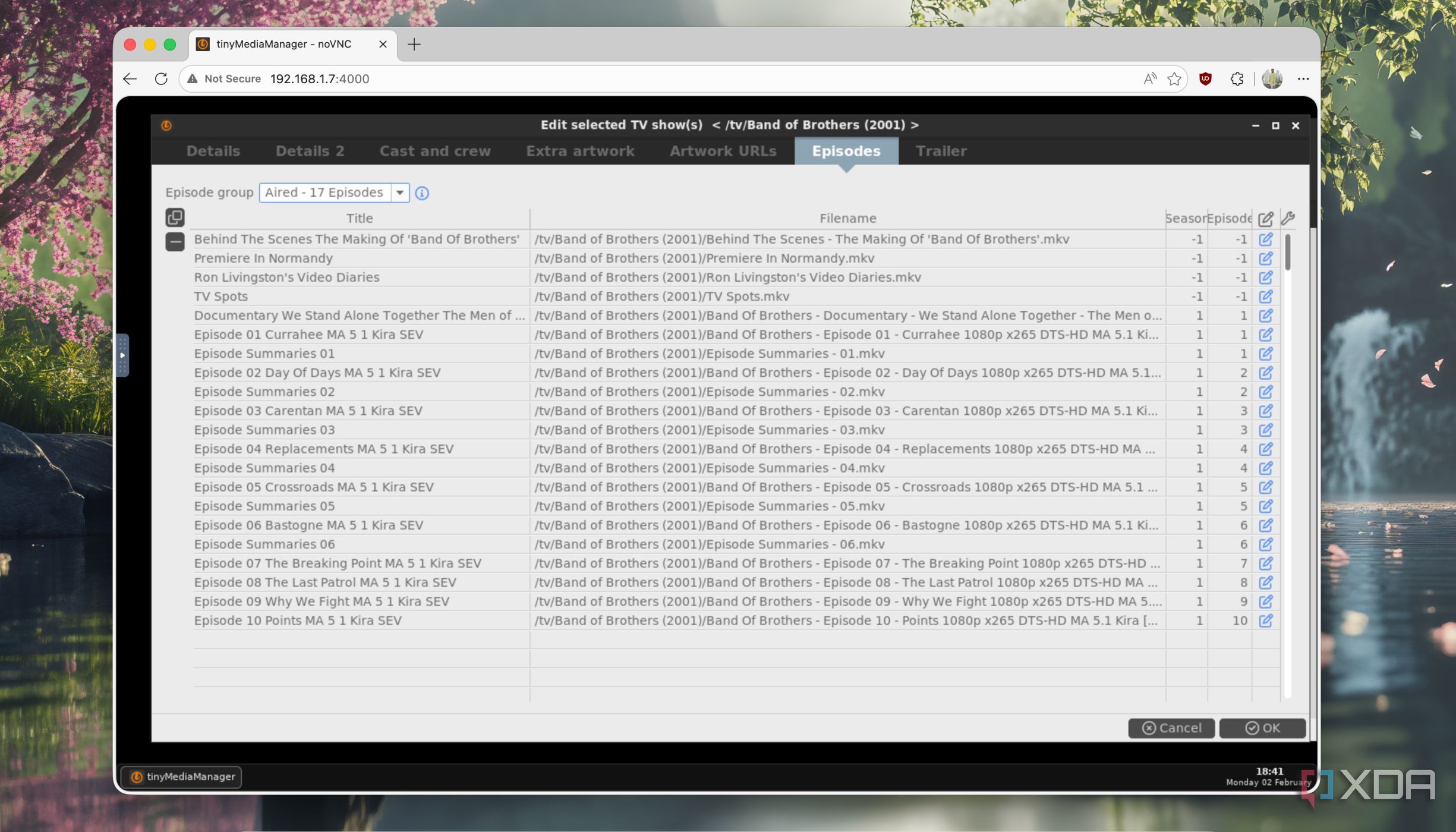Image resolution: width=1456 pixels, height=832 pixels.
Task: Edit the 'Episode 03 Carentan' row
Action: pos(1266,411)
